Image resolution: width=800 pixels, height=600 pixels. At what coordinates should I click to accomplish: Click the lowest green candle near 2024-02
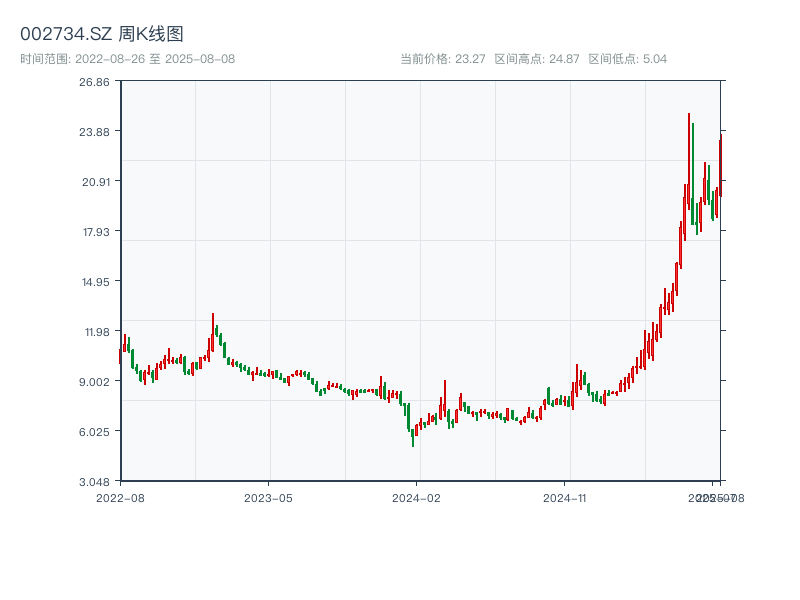tap(413, 438)
